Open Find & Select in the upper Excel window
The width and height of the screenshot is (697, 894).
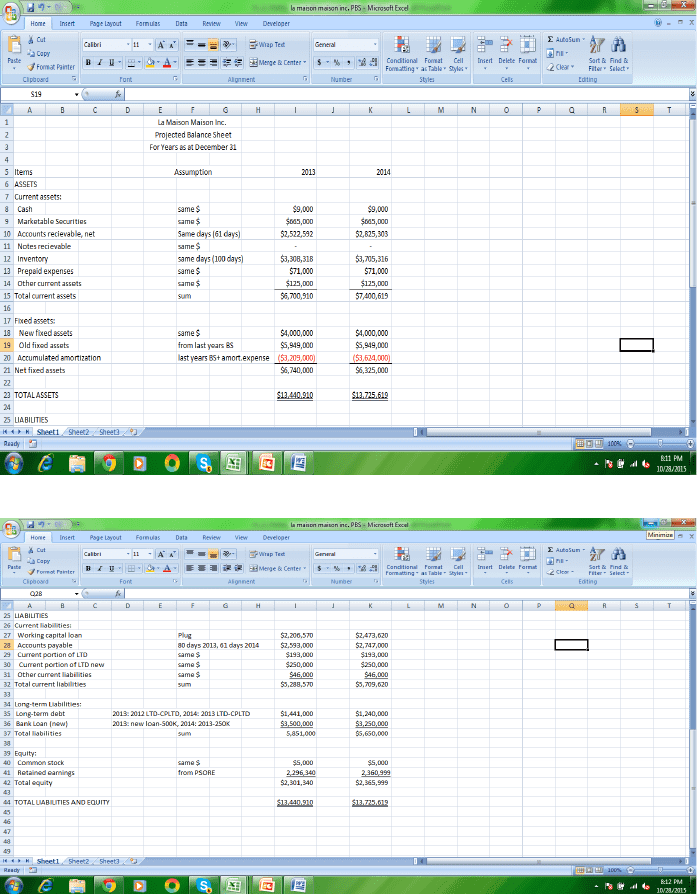point(619,54)
